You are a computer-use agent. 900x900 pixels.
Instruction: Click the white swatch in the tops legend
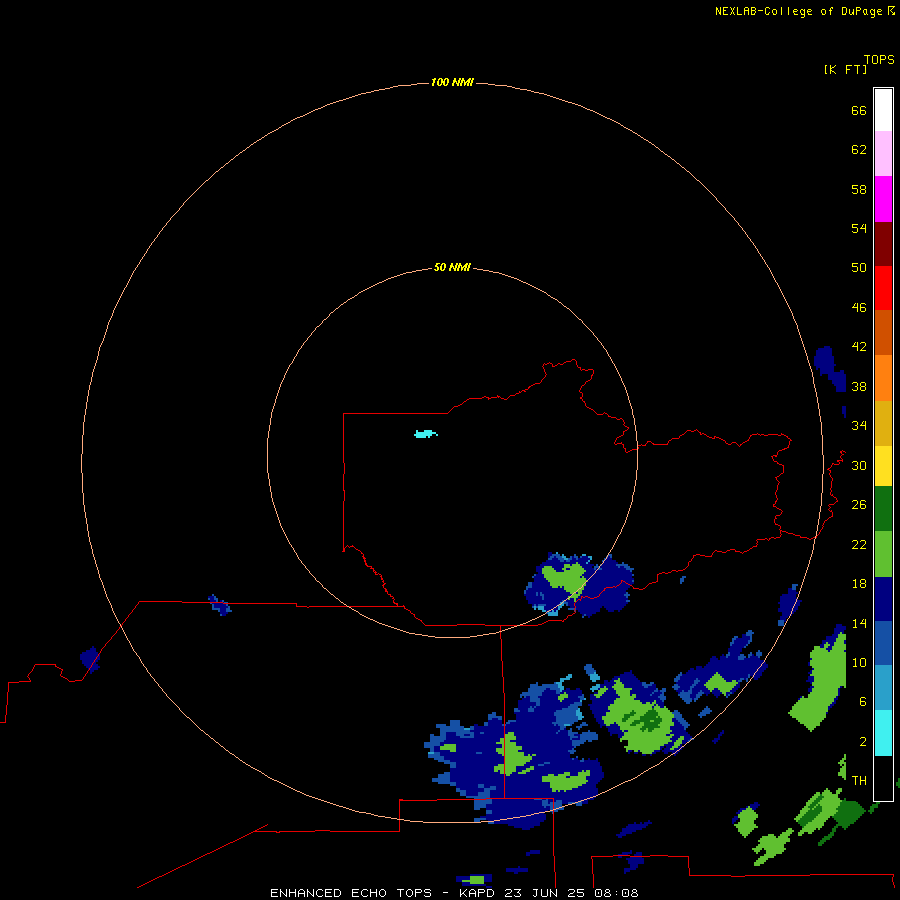coord(883,110)
